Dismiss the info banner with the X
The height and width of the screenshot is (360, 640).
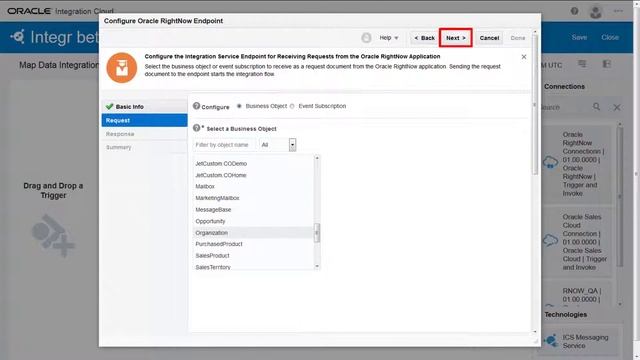[x=524, y=57]
